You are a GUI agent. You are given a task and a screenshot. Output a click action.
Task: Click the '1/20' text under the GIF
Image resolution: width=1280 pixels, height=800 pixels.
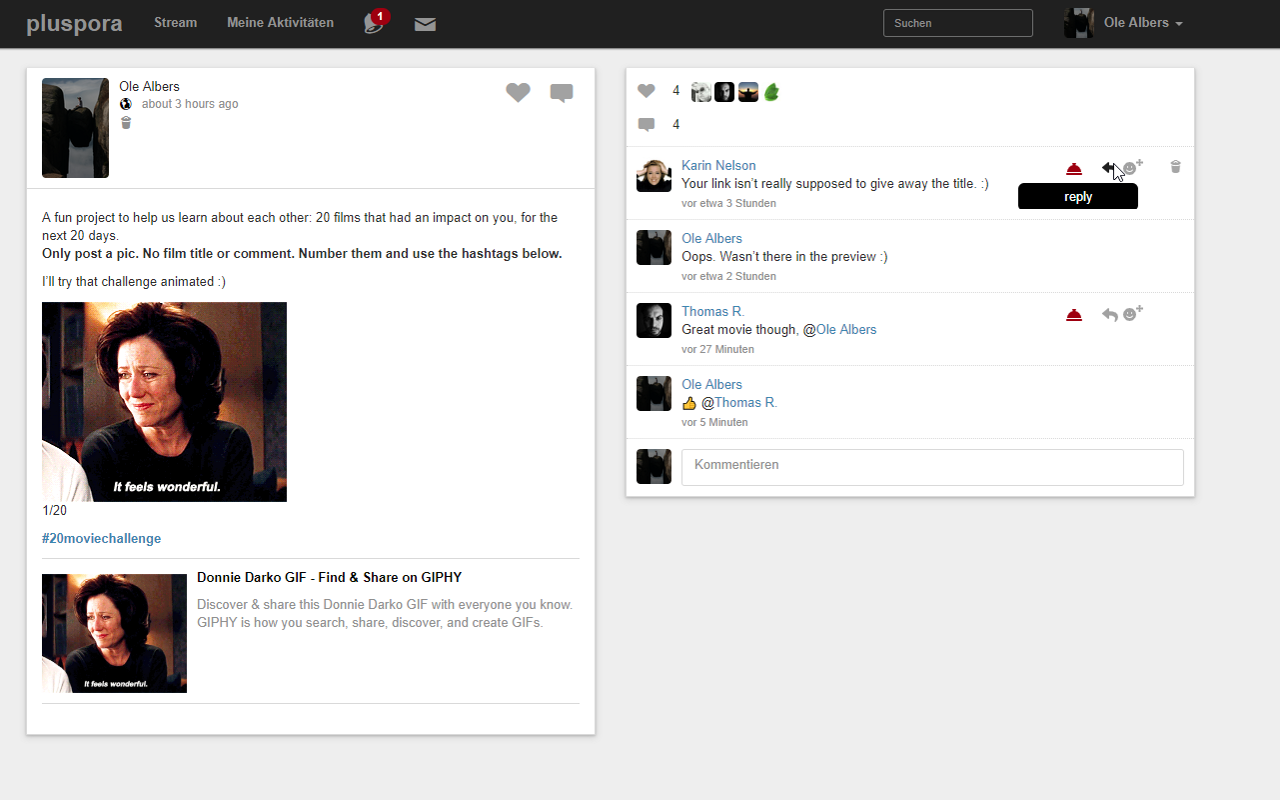coord(55,511)
